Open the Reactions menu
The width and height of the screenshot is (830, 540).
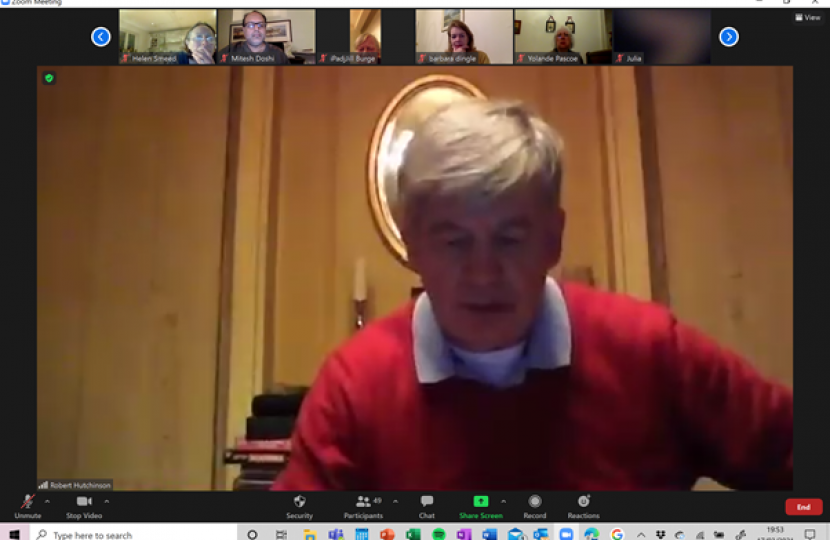coord(583,502)
